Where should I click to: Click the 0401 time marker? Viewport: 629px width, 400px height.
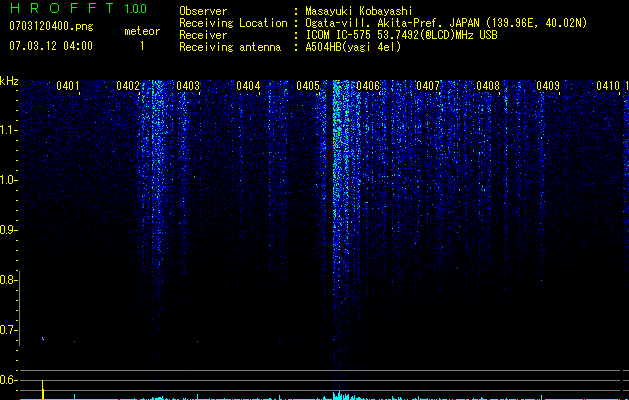(x=68, y=86)
